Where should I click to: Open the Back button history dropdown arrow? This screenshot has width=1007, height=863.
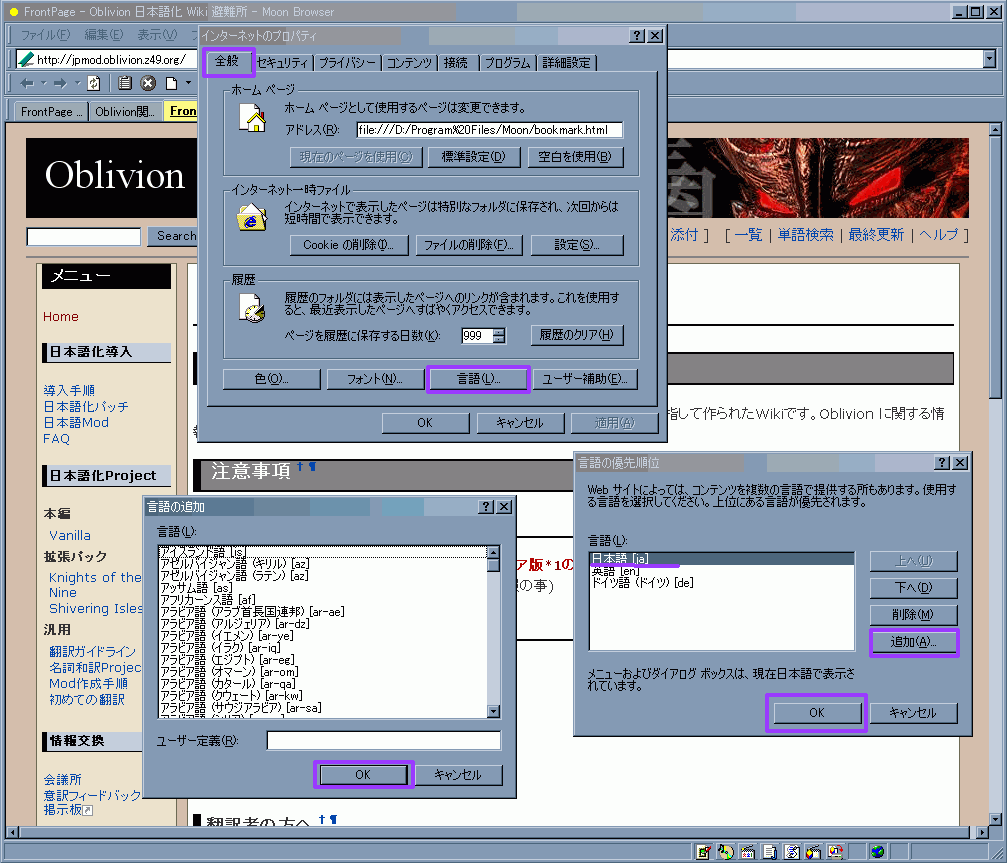[x=42, y=83]
